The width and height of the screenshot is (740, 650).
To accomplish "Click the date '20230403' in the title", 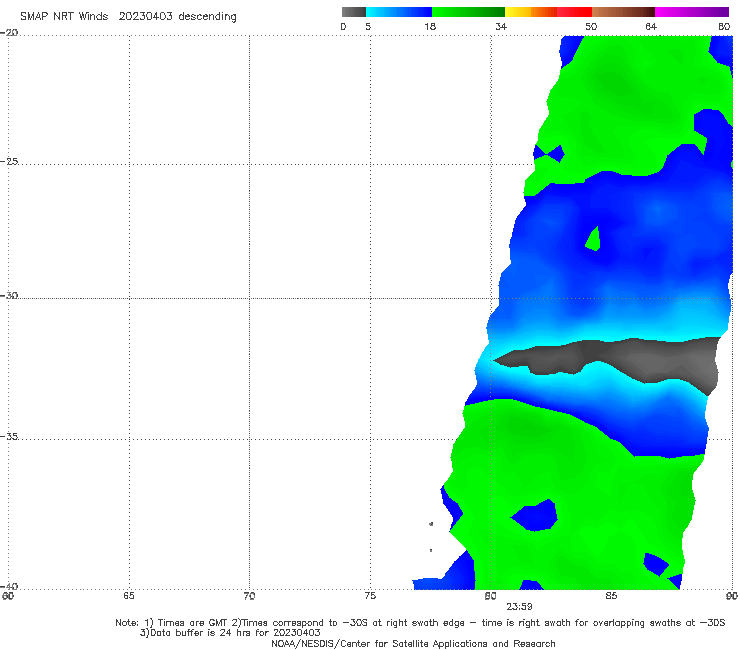I will tap(145, 17).
